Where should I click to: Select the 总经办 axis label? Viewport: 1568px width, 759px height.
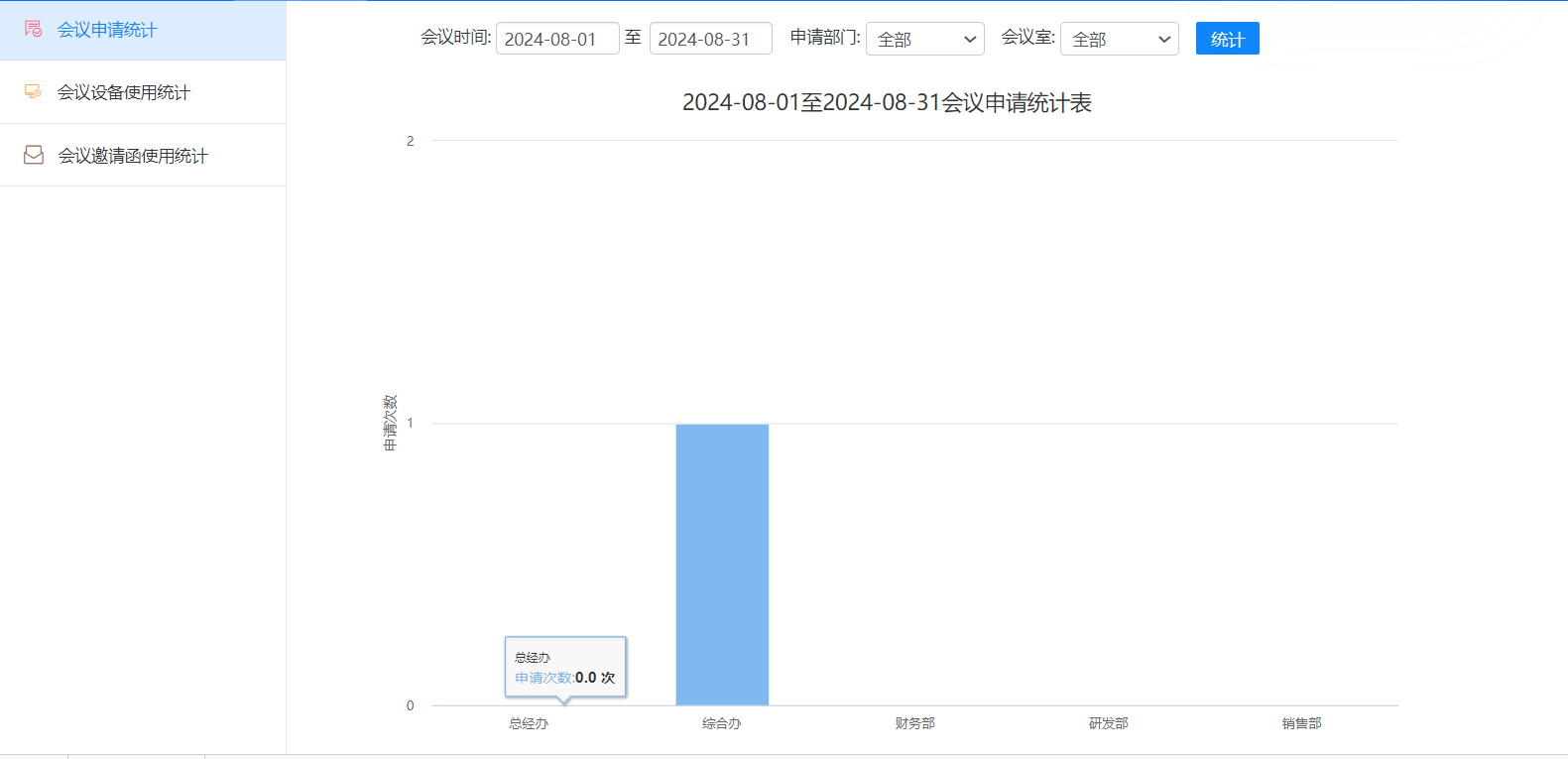point(529,723)
